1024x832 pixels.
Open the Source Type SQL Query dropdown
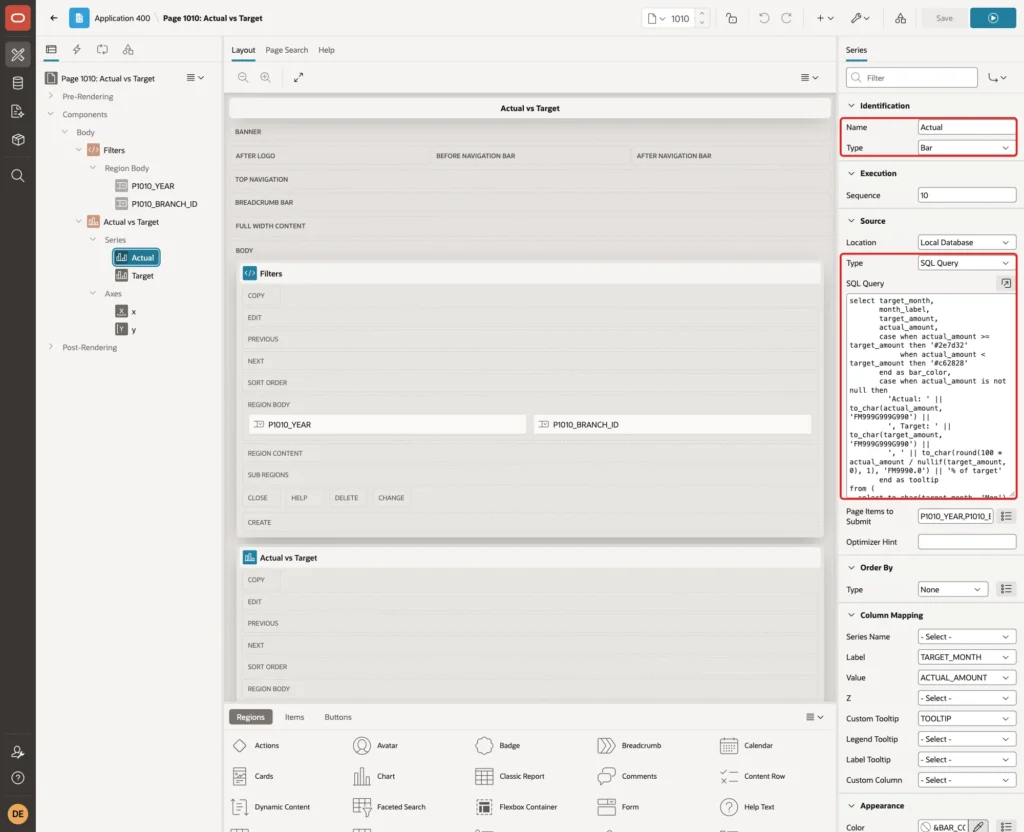pyautogui.click(x=967, y=263)
